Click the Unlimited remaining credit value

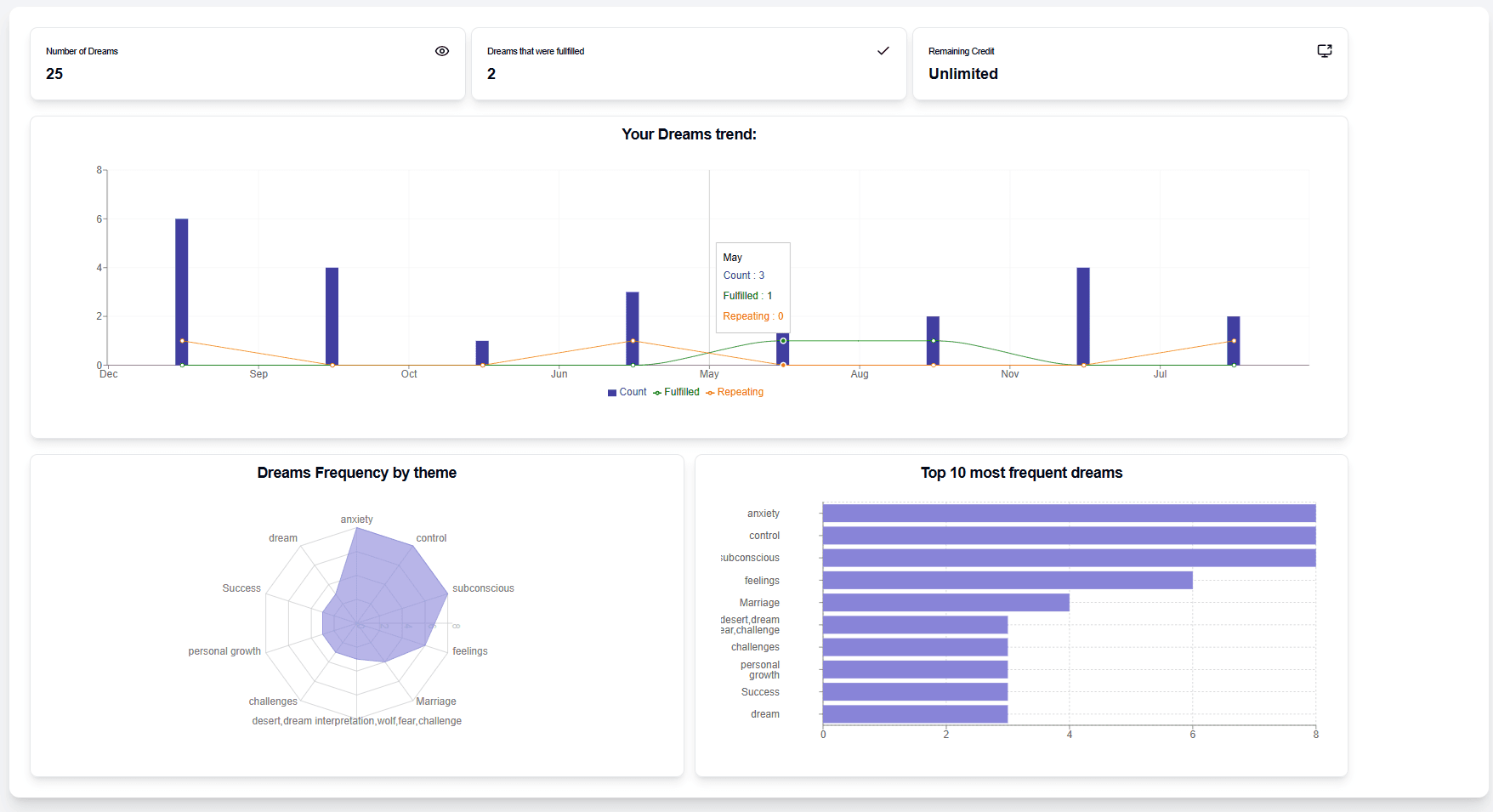click(x=963, y=74)
